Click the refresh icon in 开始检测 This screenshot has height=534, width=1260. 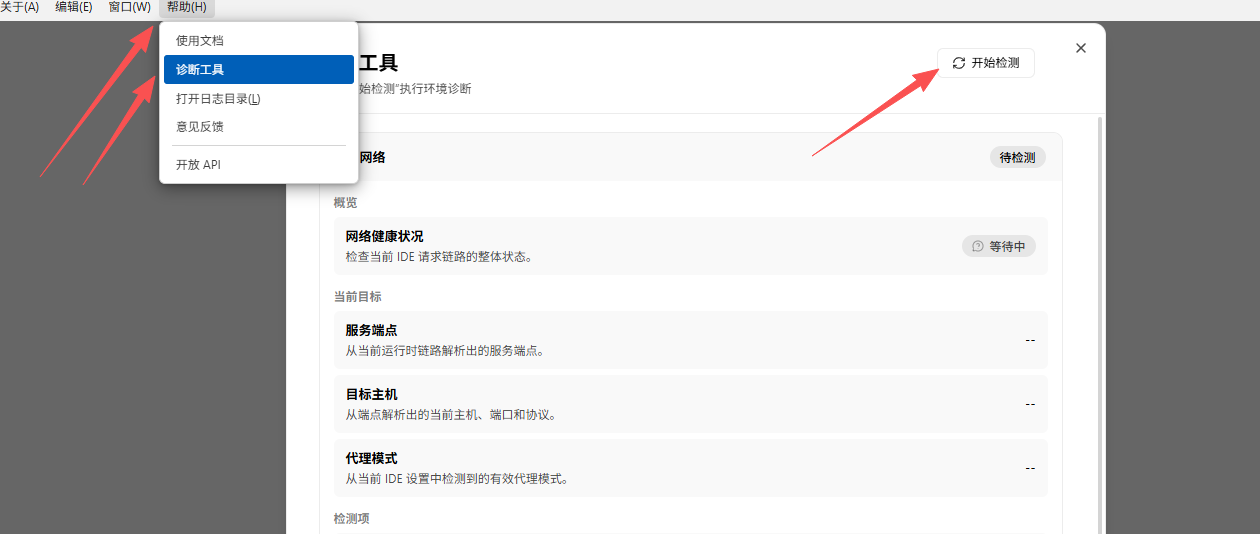(959, 63)
